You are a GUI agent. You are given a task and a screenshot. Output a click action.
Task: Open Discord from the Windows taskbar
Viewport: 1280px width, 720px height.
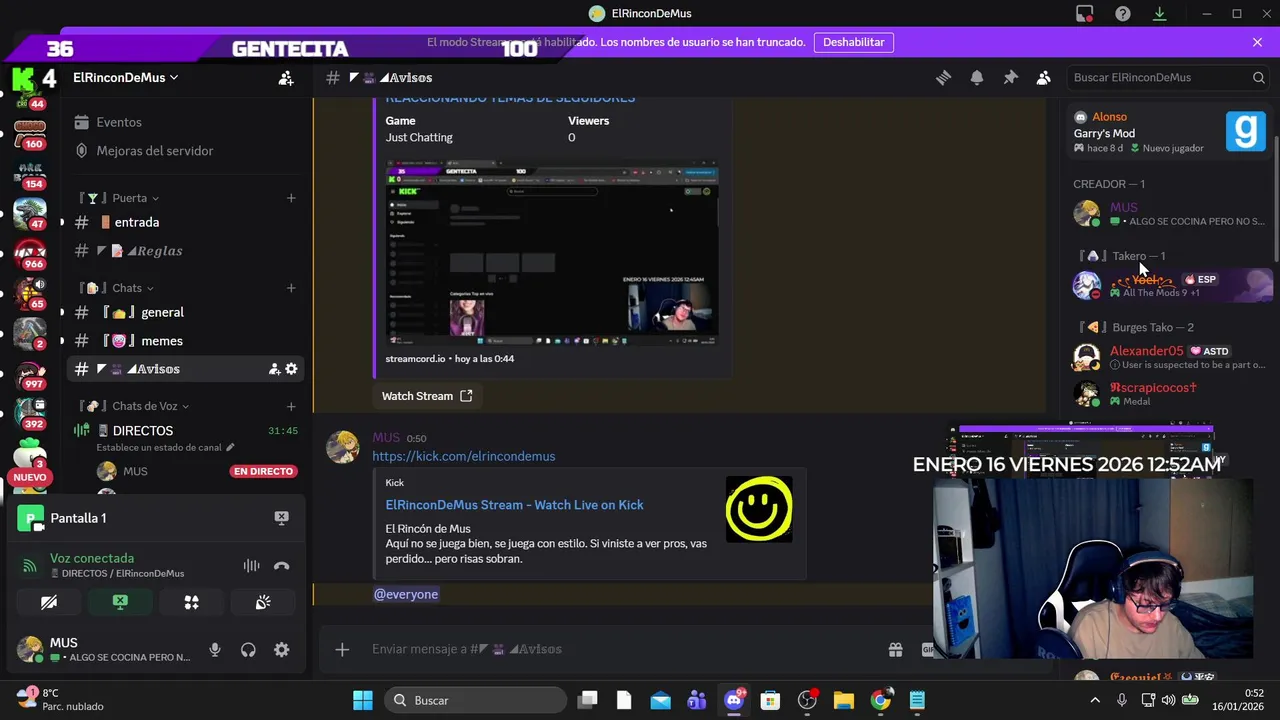pyautogui.click(x=734, y=700)
